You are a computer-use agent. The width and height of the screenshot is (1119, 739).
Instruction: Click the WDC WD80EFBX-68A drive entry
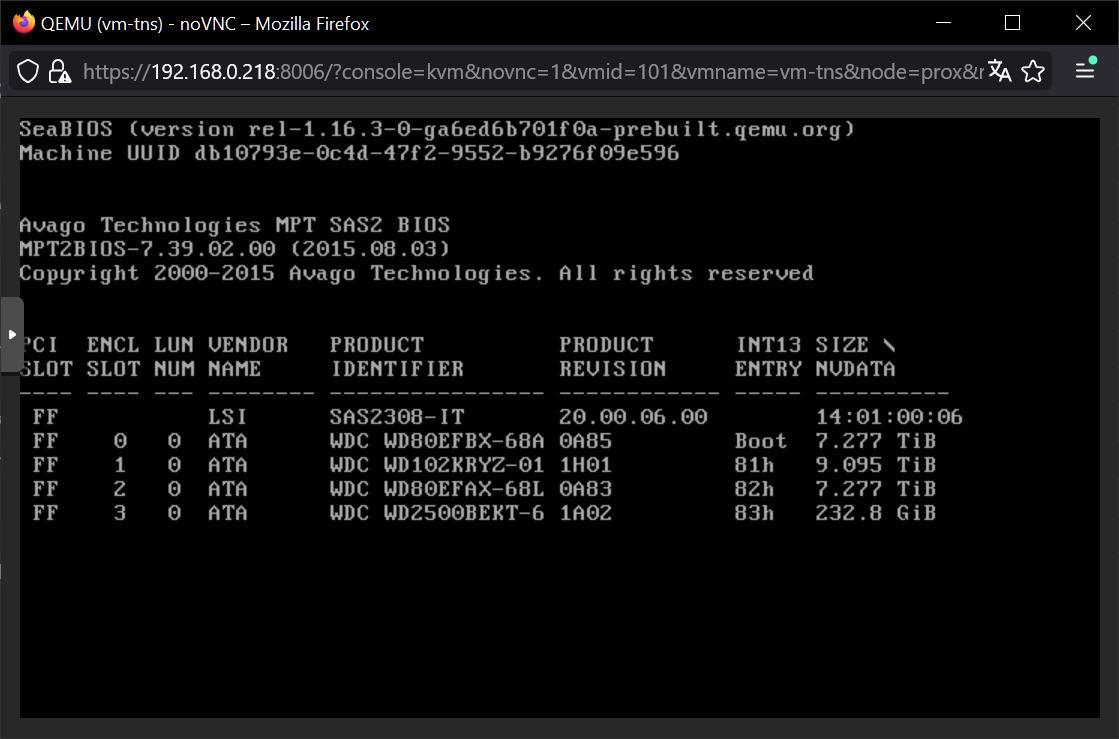tap(437, 441)
